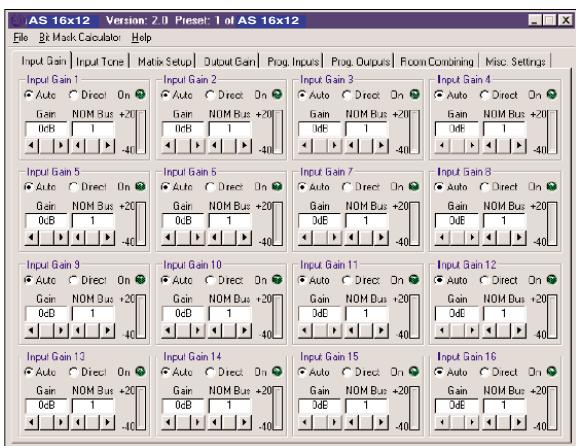Open the Bit Mask Calculator menu
The image size is (576, 446).
pos(80,37)
